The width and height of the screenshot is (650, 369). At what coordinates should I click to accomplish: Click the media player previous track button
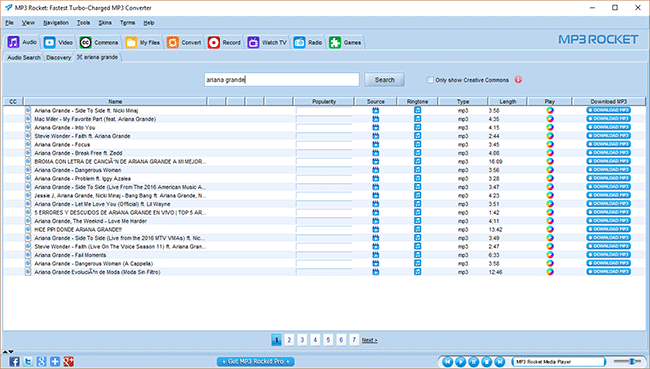(x=447, y=362)
